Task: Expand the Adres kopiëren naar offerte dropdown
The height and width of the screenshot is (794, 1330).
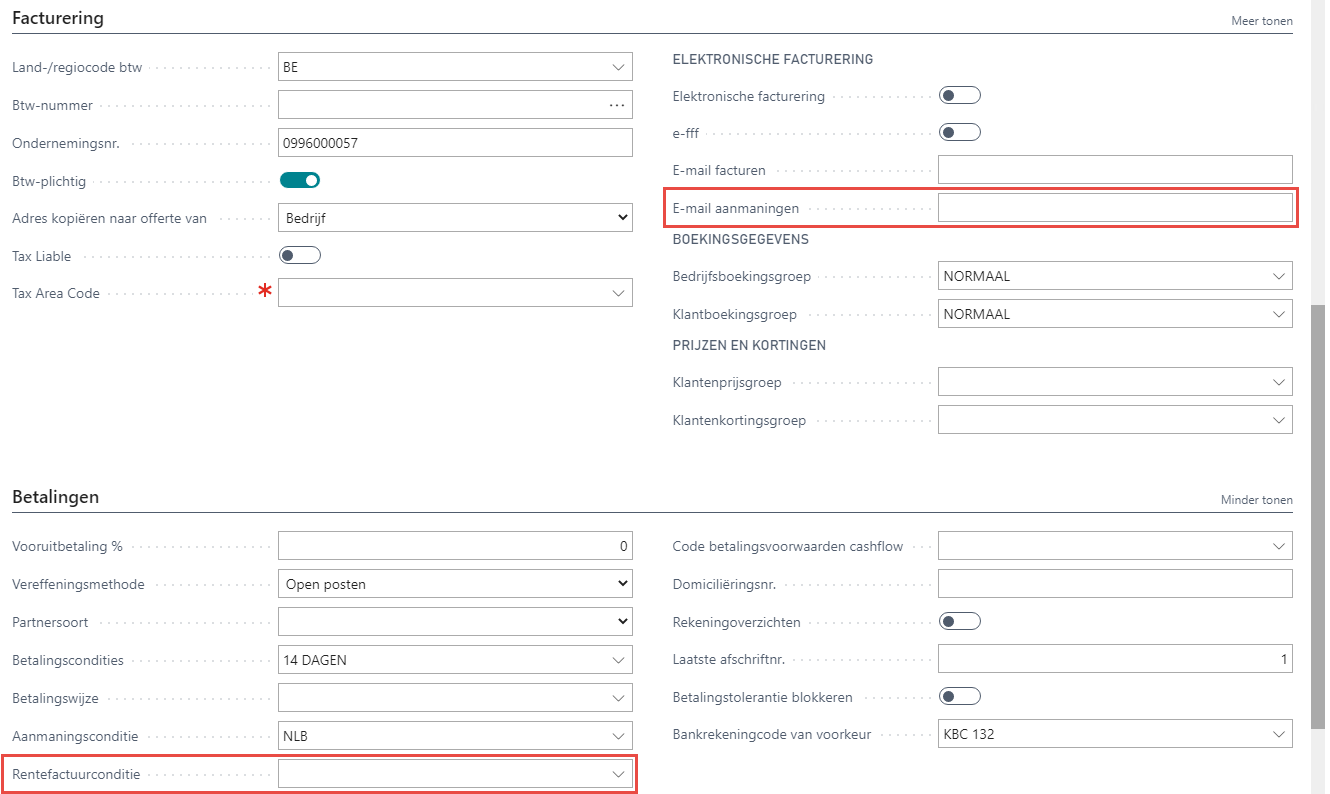Action: [x=623, y=218]
